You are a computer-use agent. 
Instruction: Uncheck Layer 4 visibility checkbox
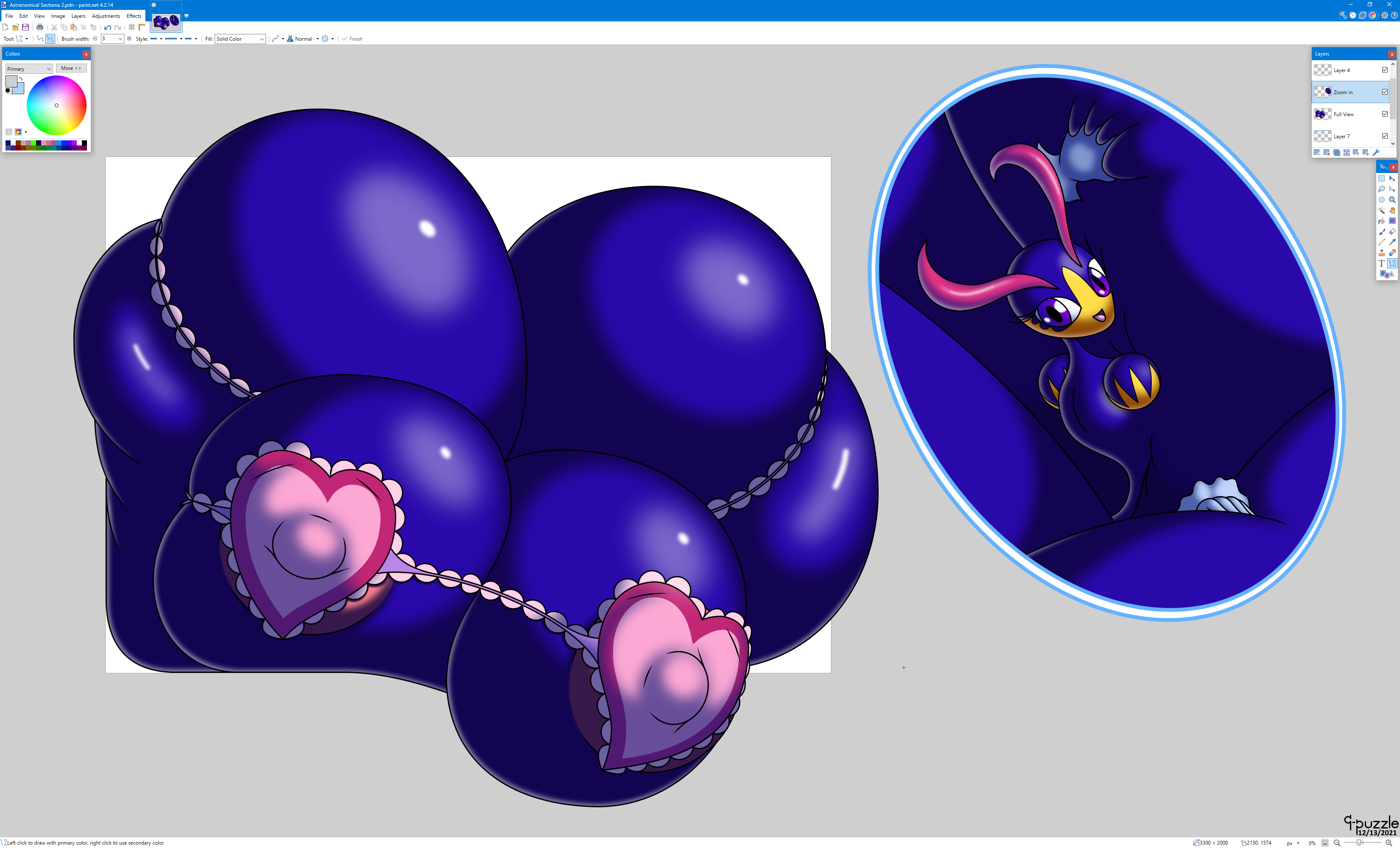(1385, 70)
